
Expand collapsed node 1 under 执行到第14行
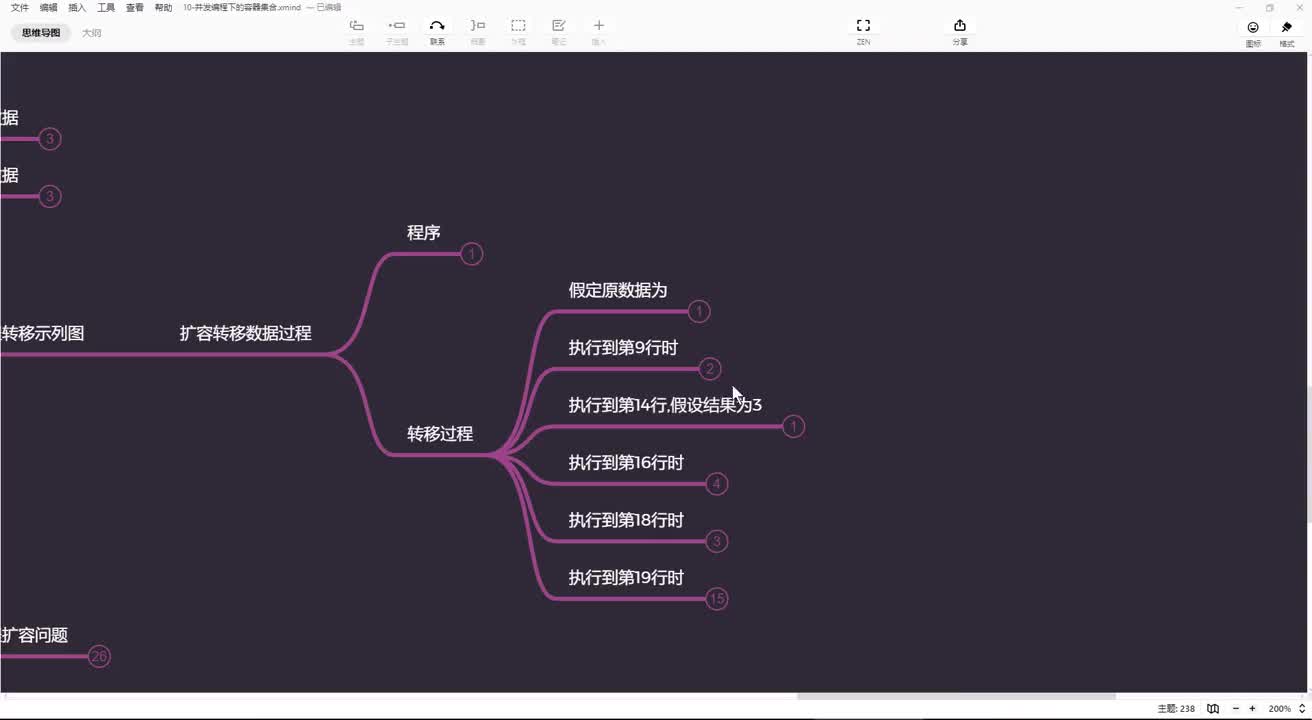(793, 427)
